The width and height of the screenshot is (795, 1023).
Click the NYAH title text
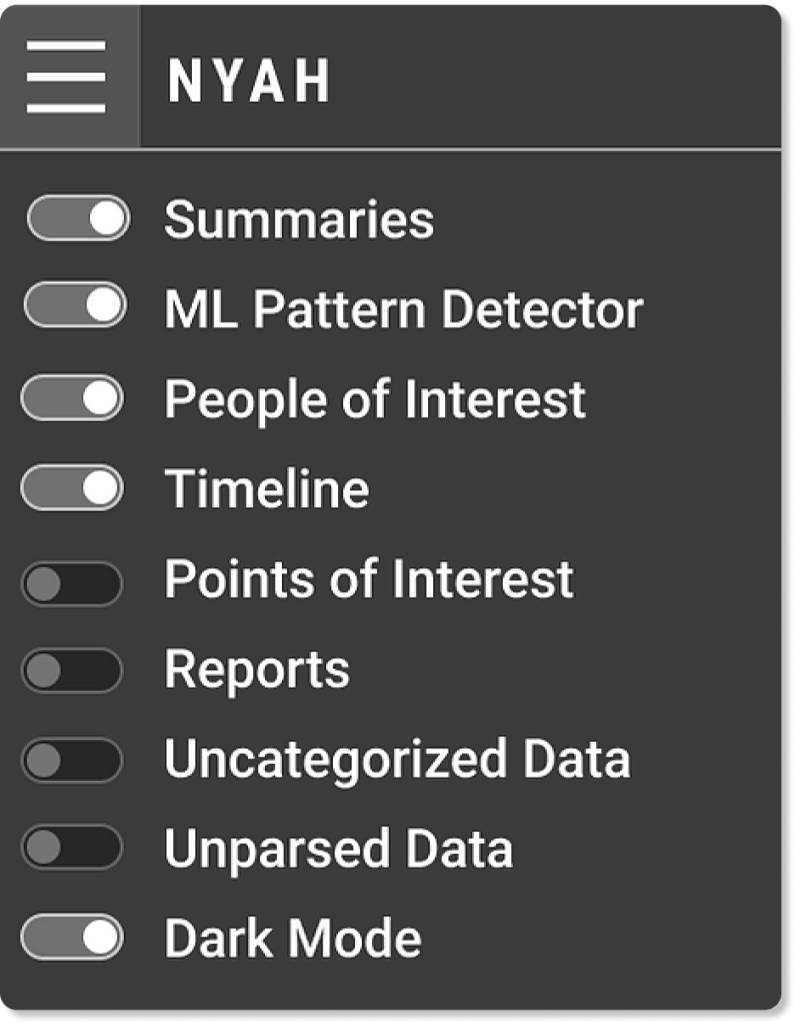[249, 81]
